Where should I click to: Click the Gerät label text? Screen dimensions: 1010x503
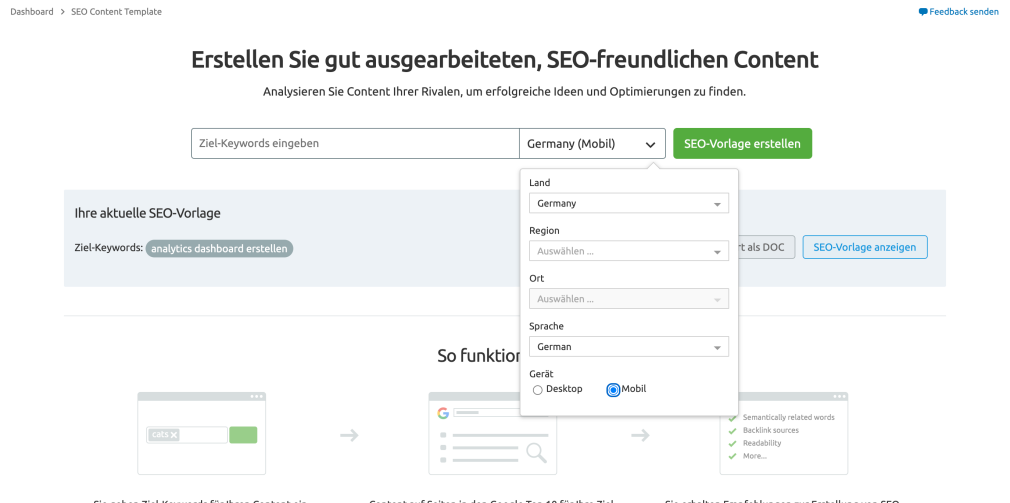coord(542,374)
